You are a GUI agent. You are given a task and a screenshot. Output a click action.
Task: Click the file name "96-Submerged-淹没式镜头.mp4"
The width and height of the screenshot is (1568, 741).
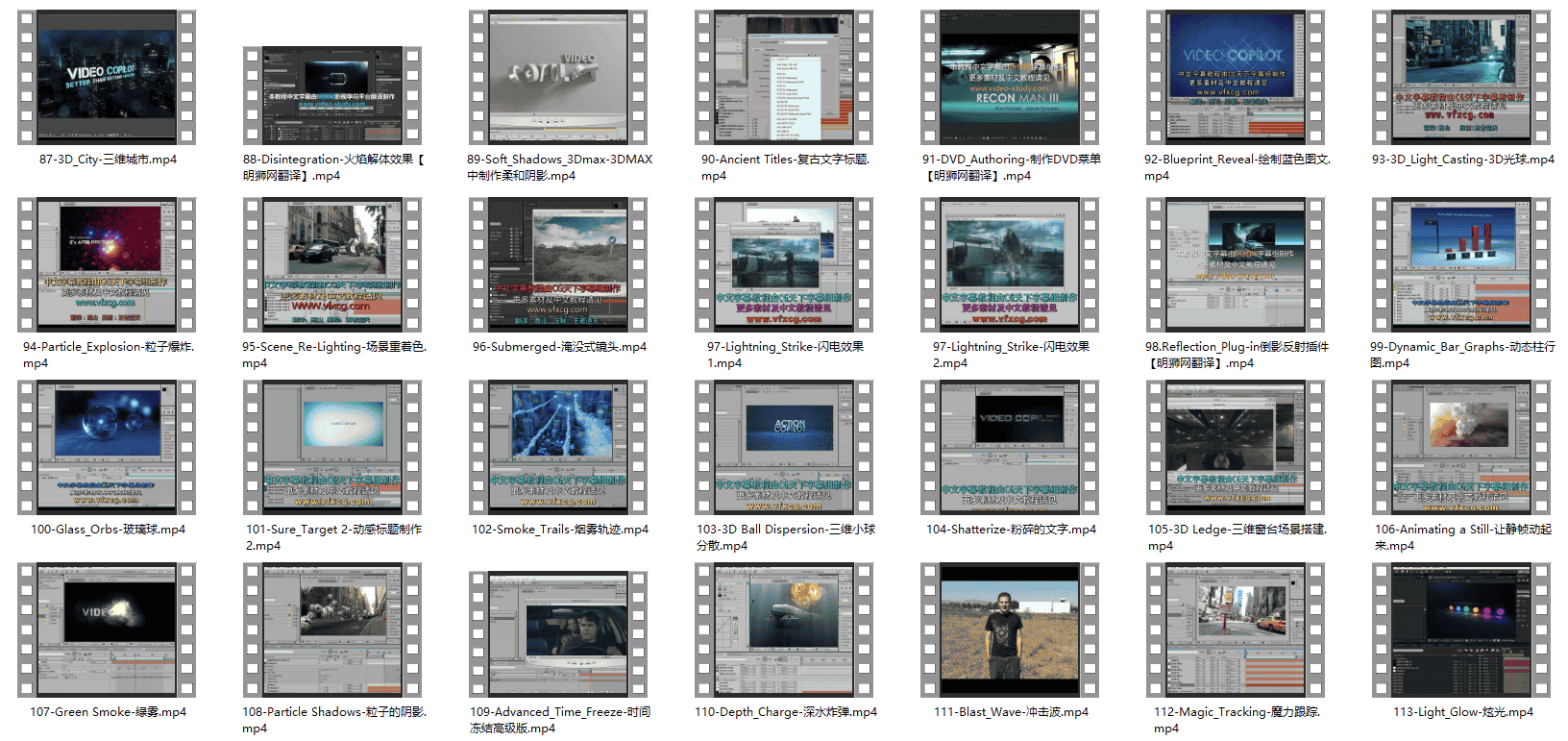click(559, 347)
